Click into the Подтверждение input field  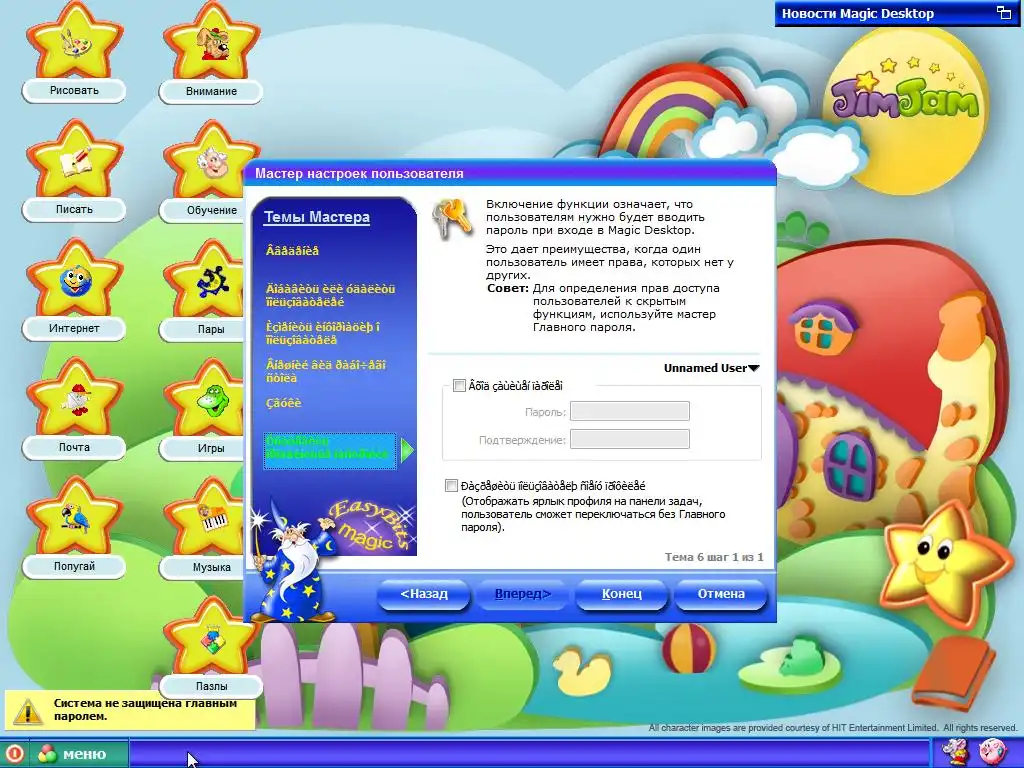630,440
